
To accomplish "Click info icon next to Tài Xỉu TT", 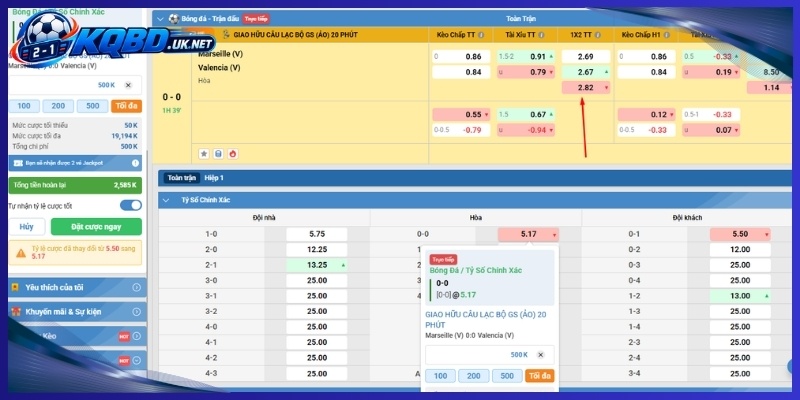I will pyautogui.click(x=541, y=35).
